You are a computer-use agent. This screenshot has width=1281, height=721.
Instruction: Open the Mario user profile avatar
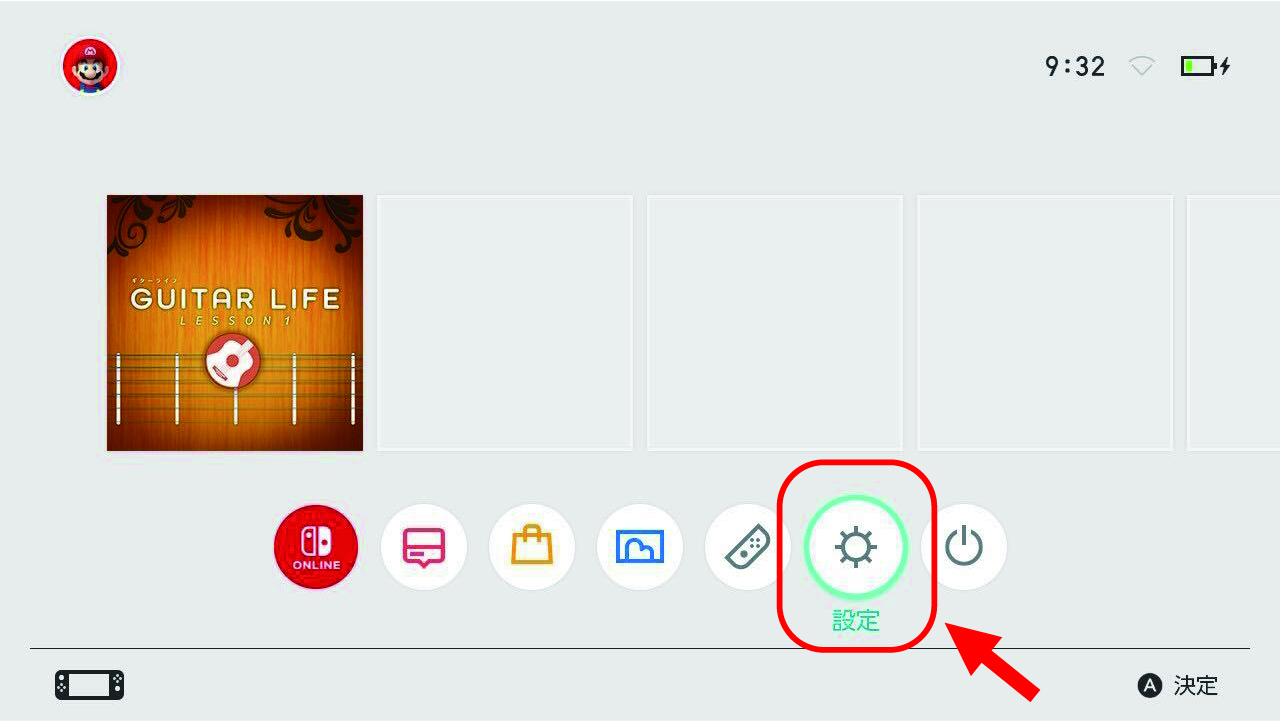[x=90, y=68]
